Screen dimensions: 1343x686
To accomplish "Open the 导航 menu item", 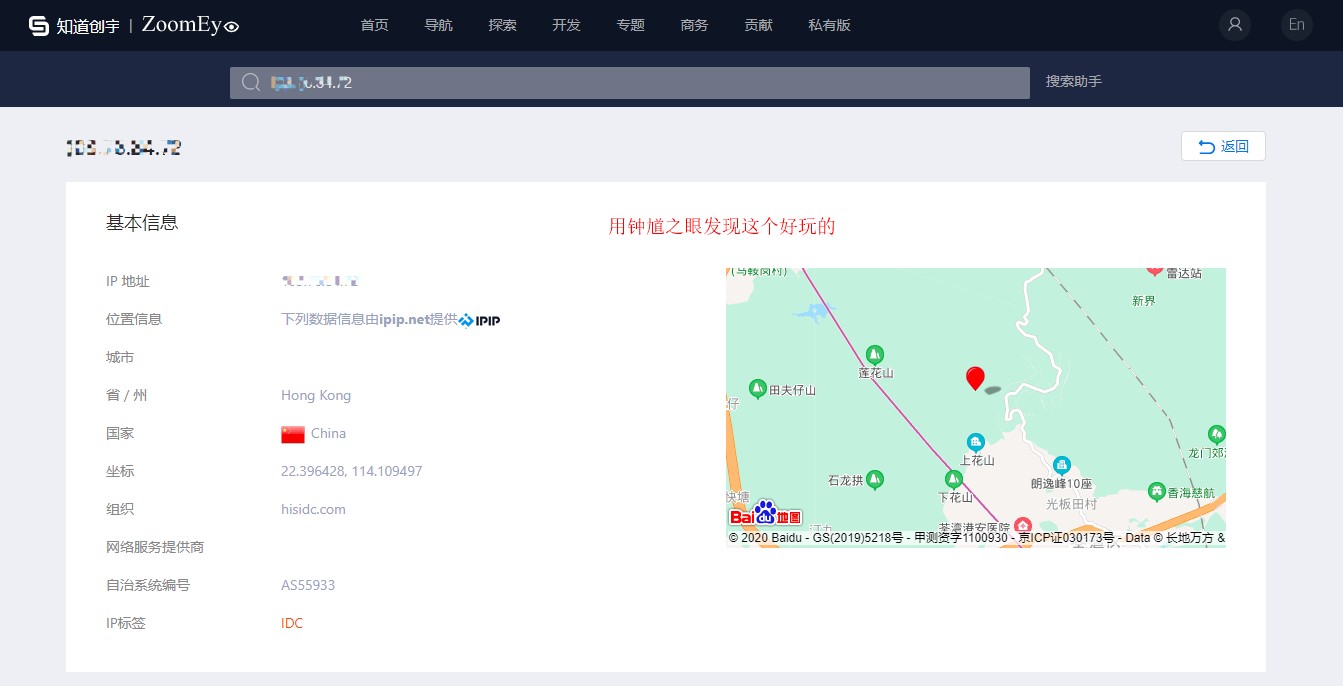I will point(438,25).
